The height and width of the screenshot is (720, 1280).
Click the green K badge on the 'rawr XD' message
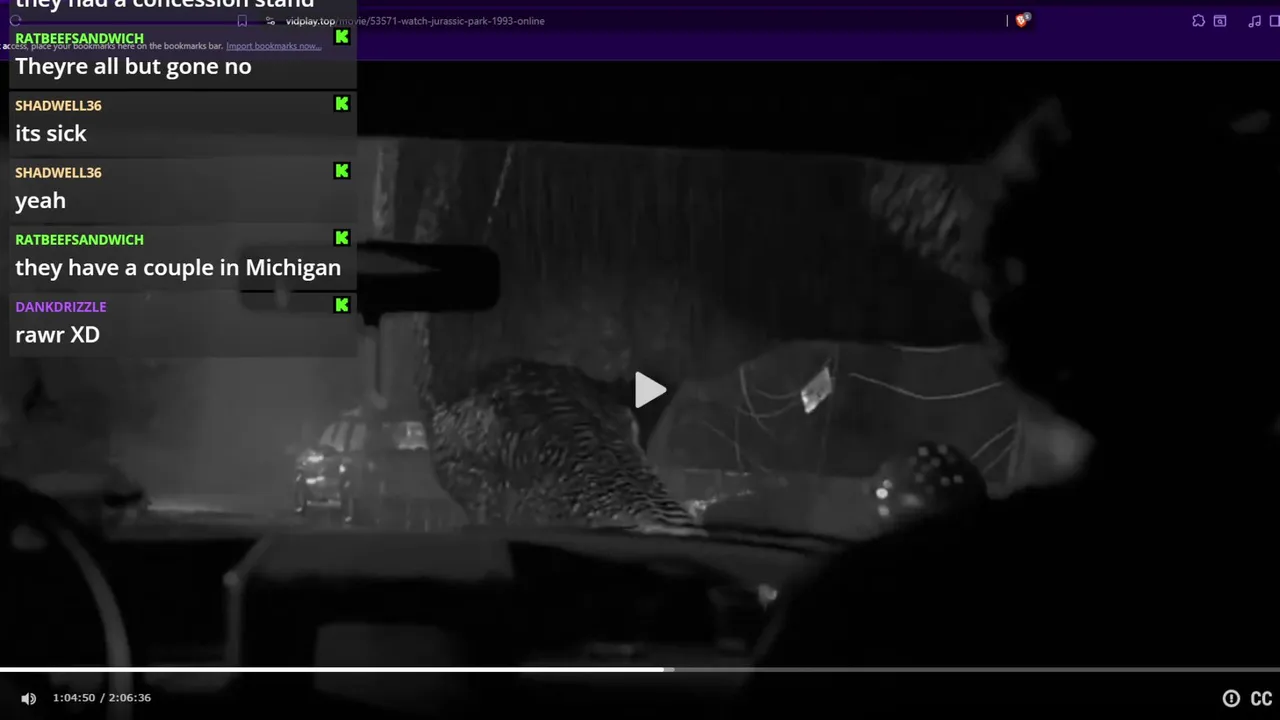coord(342,305)
